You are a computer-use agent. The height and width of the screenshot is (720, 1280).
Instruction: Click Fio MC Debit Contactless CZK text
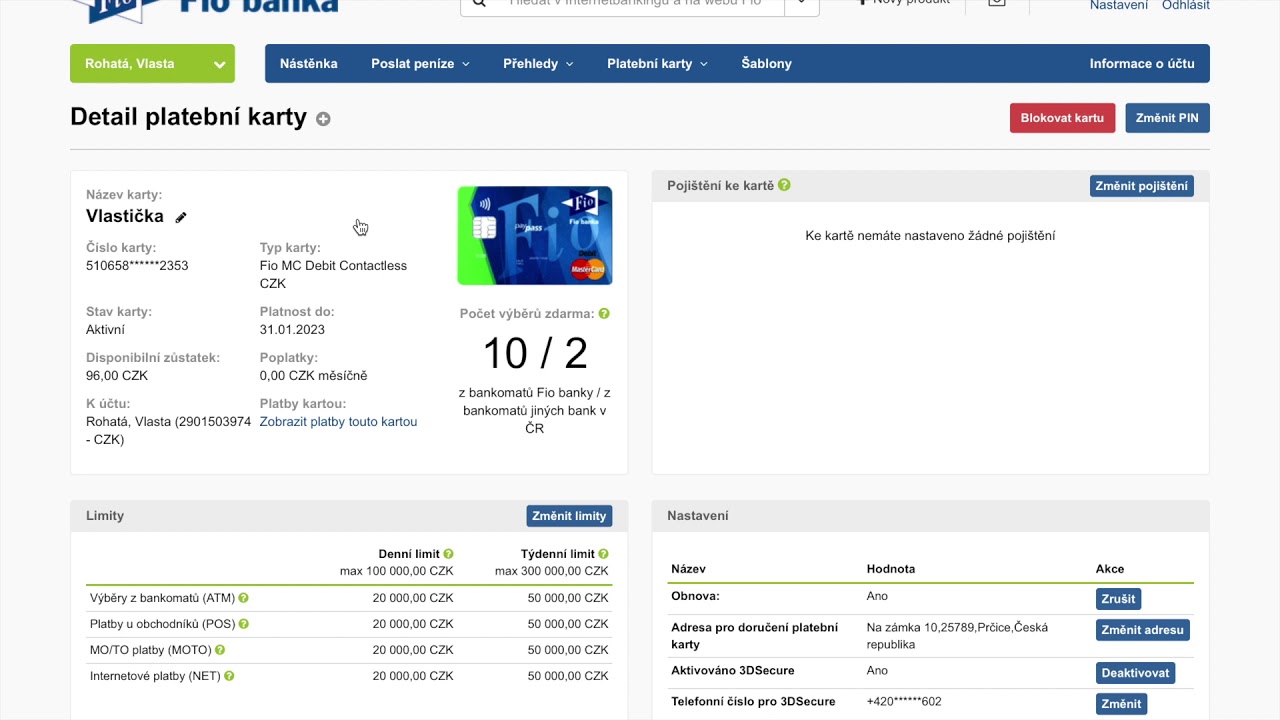333,275
